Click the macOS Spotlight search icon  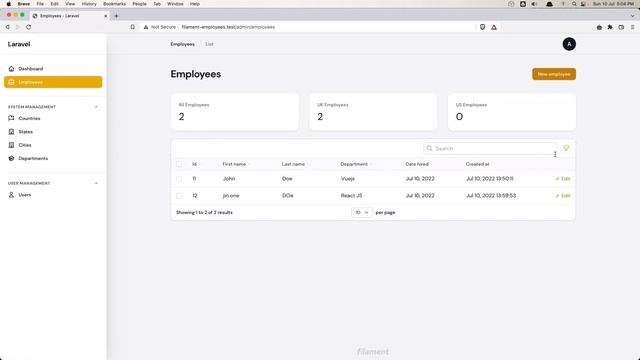574,4
